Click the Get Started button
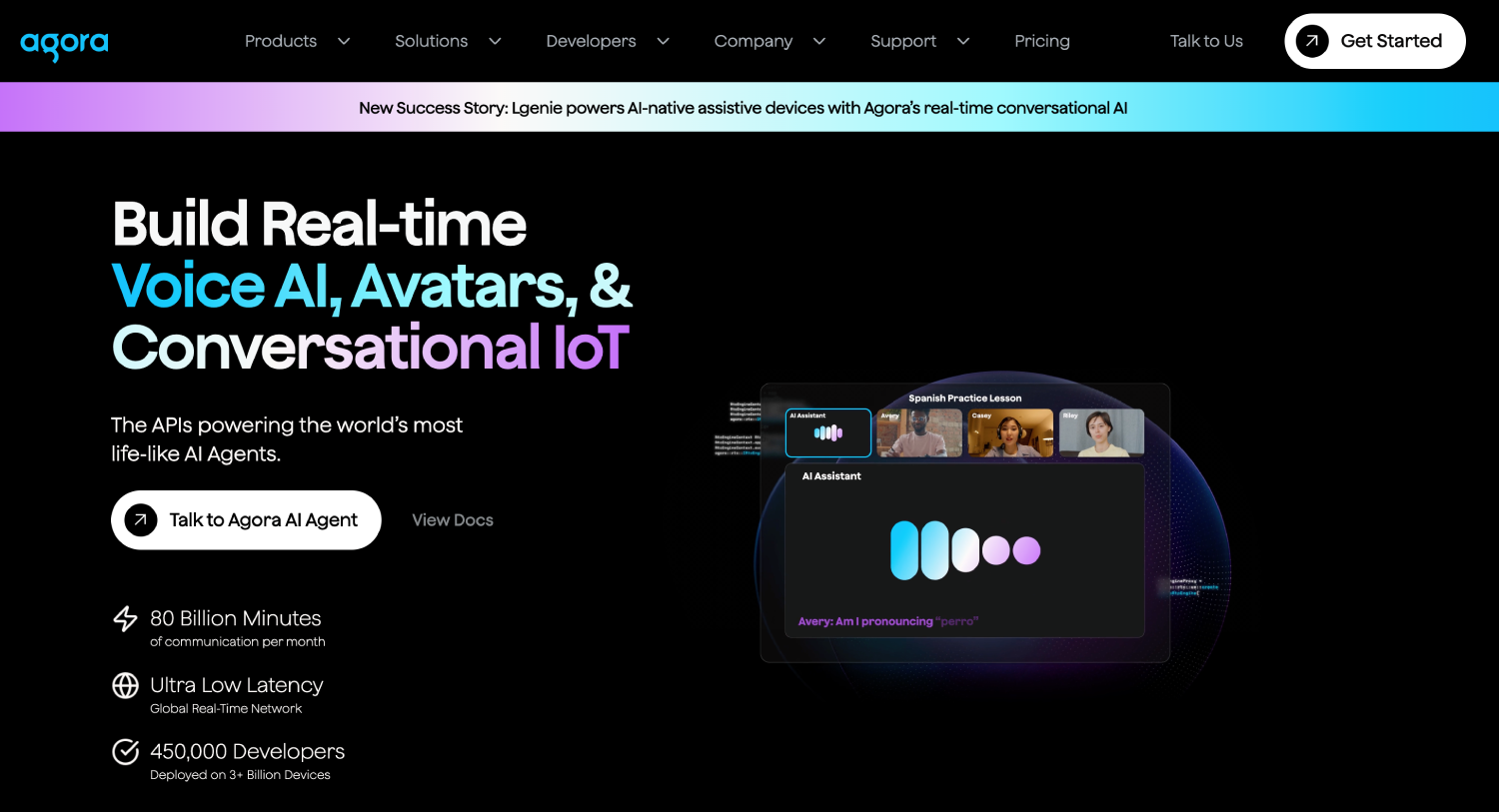Viewport: 1499px width, 812px height. coord(1375,41)
